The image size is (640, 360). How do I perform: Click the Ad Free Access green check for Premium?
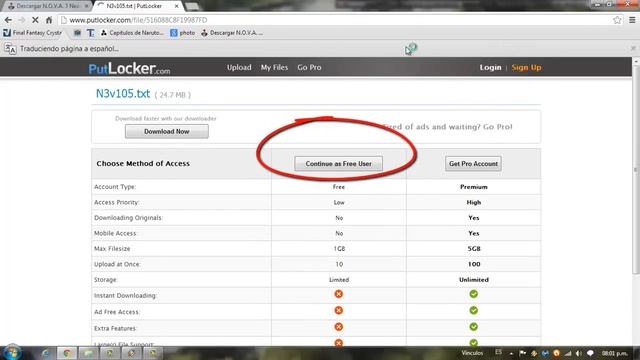tap(473, 310)
